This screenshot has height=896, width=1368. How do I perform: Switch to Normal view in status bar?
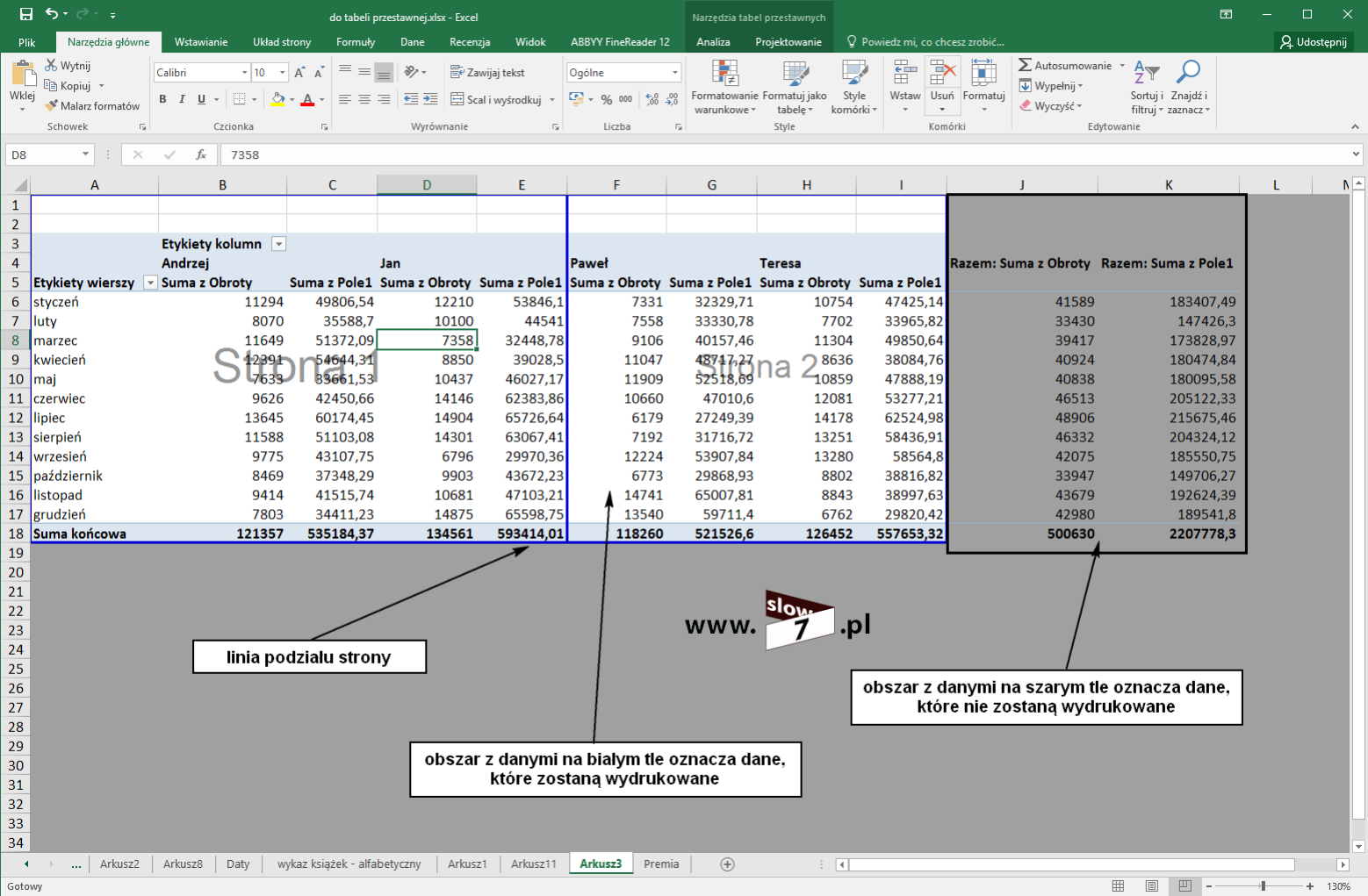pyautogui.click(x=1118, y=886)
